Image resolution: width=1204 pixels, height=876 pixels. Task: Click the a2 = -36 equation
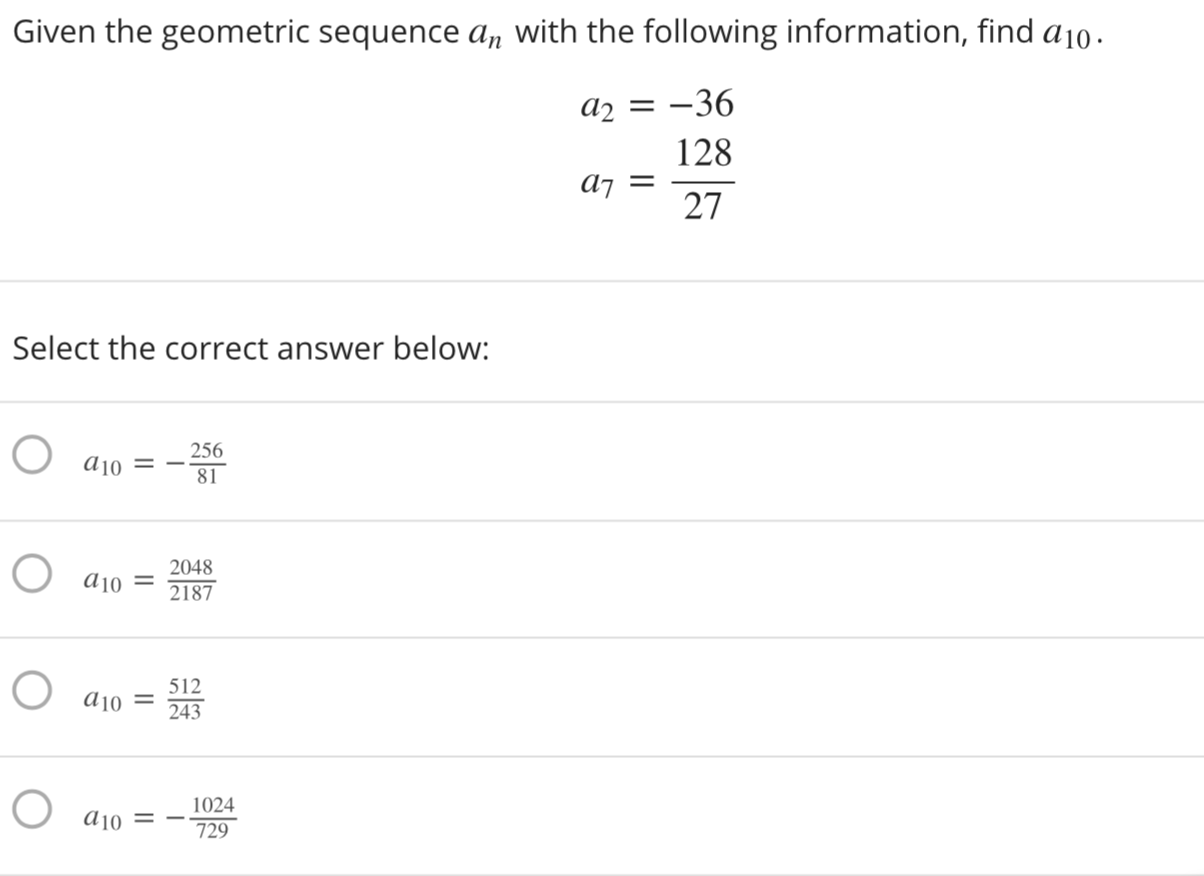pos(657,104)
